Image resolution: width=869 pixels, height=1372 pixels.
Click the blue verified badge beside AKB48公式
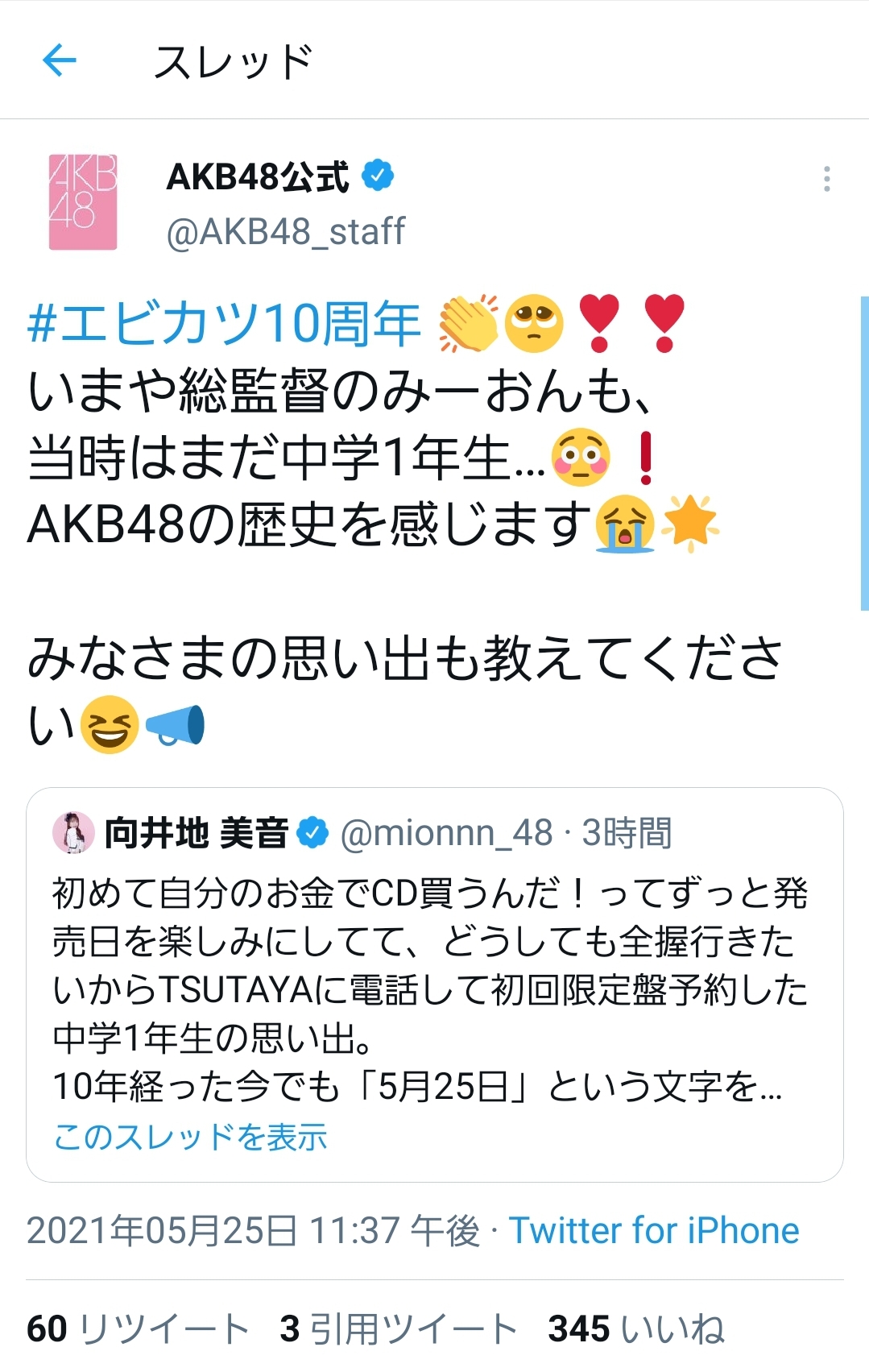point(377,175)
